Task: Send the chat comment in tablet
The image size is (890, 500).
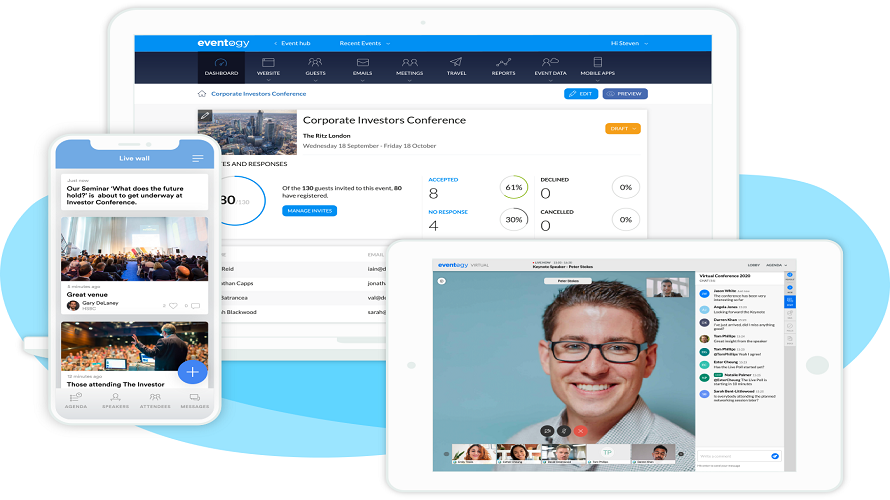Action: click(775, 456)
